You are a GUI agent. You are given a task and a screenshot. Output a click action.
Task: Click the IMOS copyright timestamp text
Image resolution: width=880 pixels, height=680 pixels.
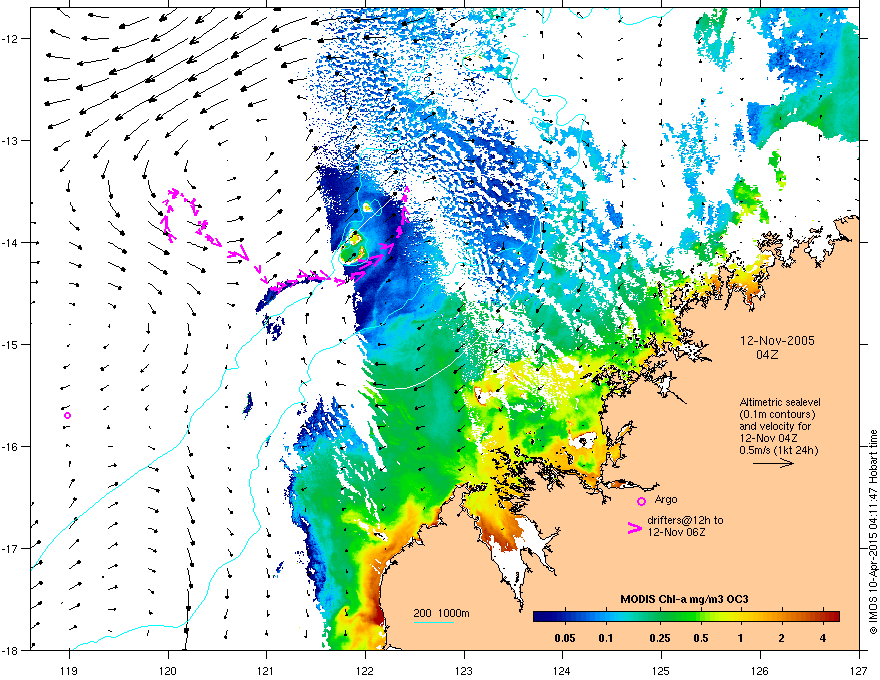click(x=873, y=532)
